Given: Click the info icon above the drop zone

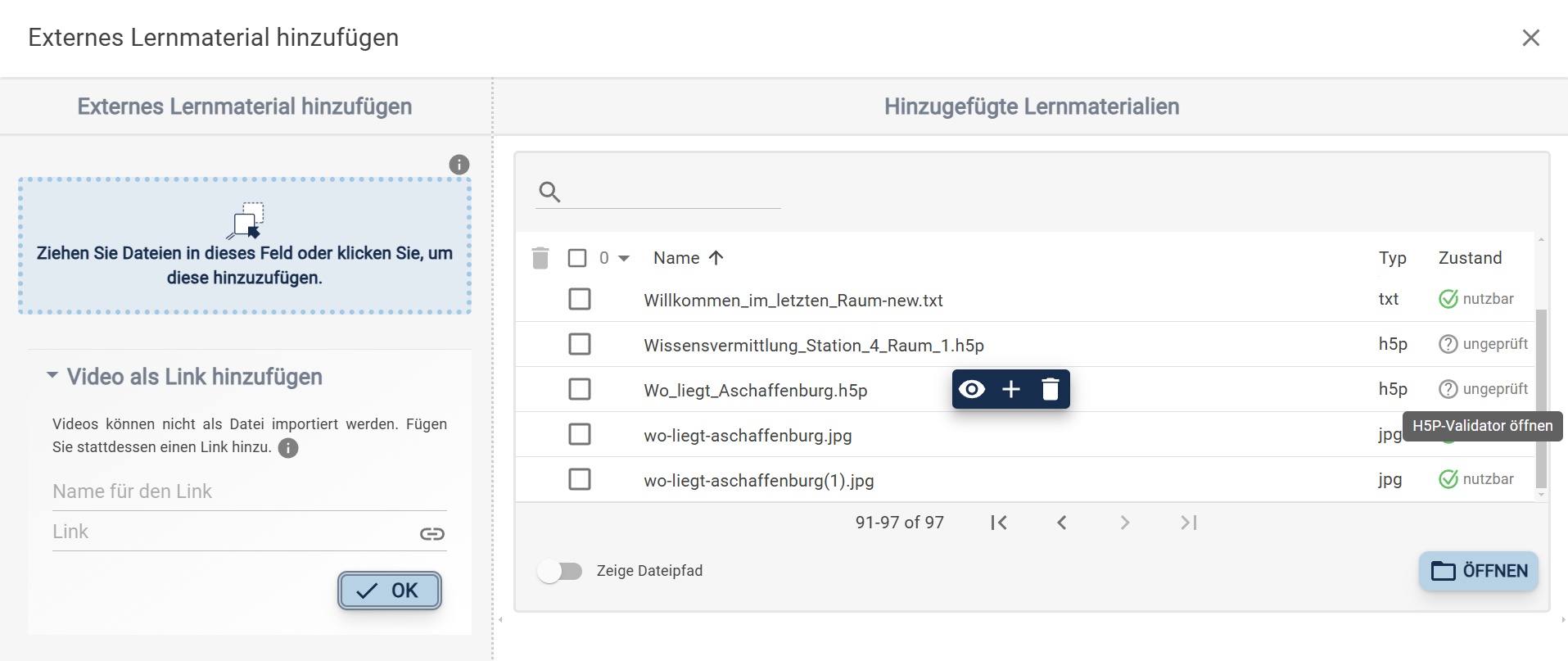Looking at the screenshot, I should 459,165.
